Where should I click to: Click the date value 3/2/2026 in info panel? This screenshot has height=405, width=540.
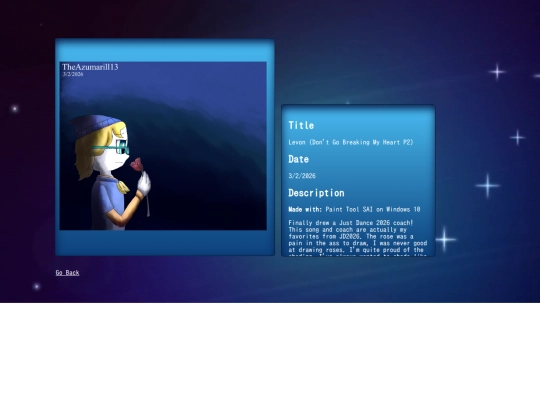302,176
